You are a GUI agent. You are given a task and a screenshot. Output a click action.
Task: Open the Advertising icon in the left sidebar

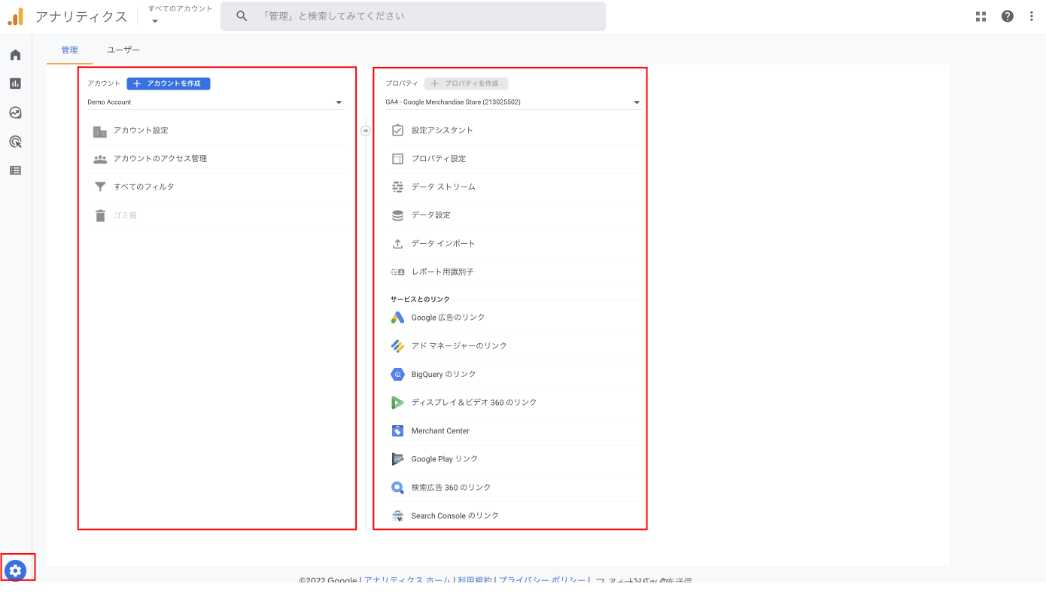(15, 141)
